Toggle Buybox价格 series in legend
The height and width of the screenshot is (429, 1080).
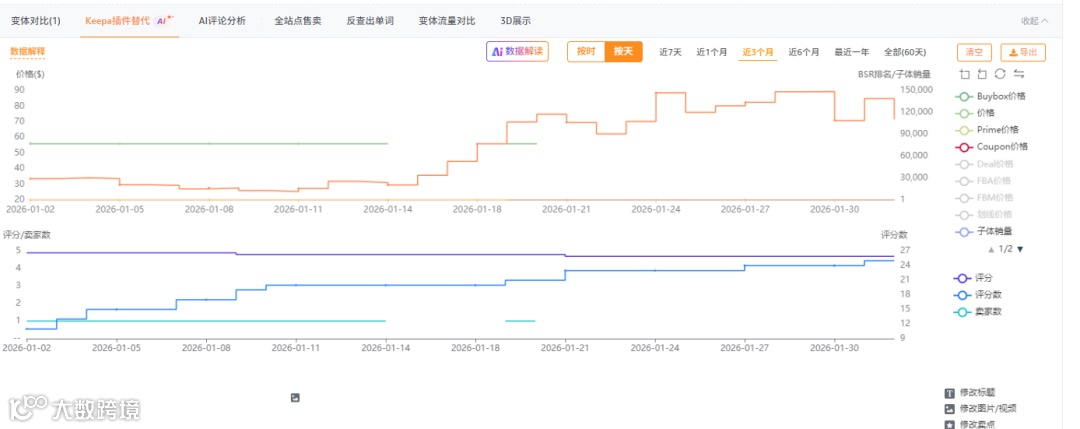point(990,96)
